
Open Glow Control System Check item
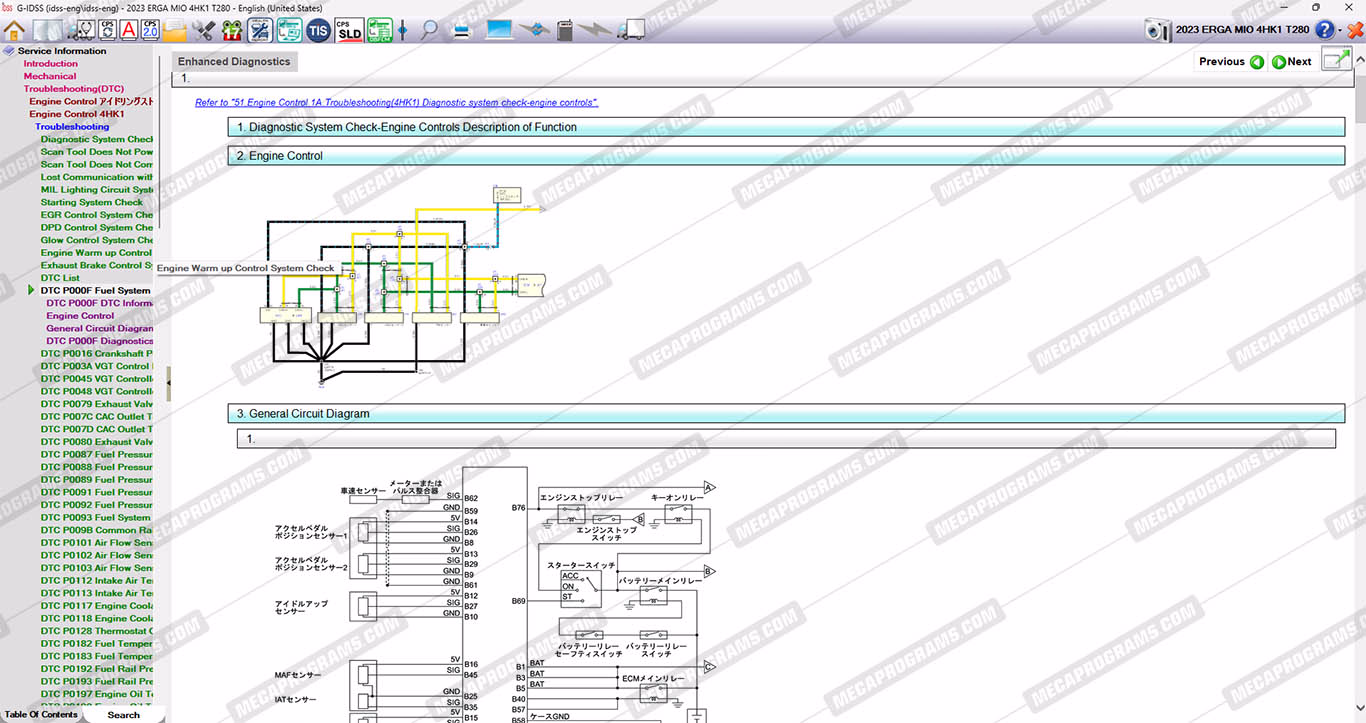click(x=97, y=240)
